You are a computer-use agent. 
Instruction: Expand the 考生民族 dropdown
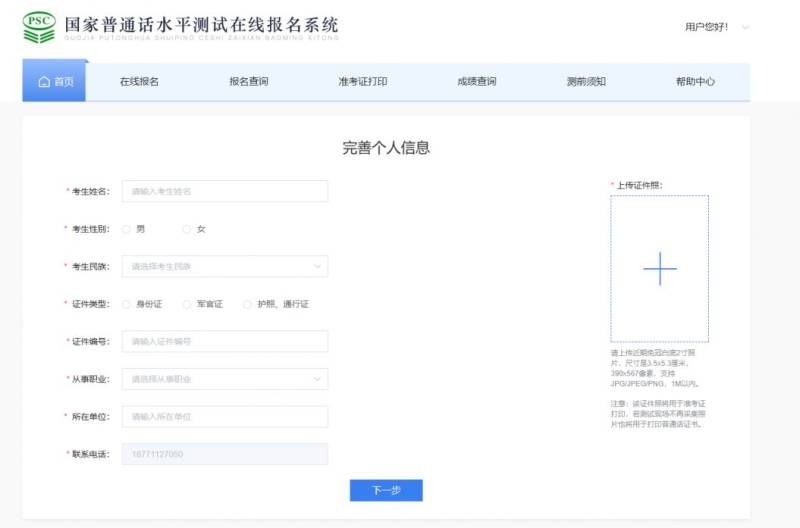(x=224, y=266)
